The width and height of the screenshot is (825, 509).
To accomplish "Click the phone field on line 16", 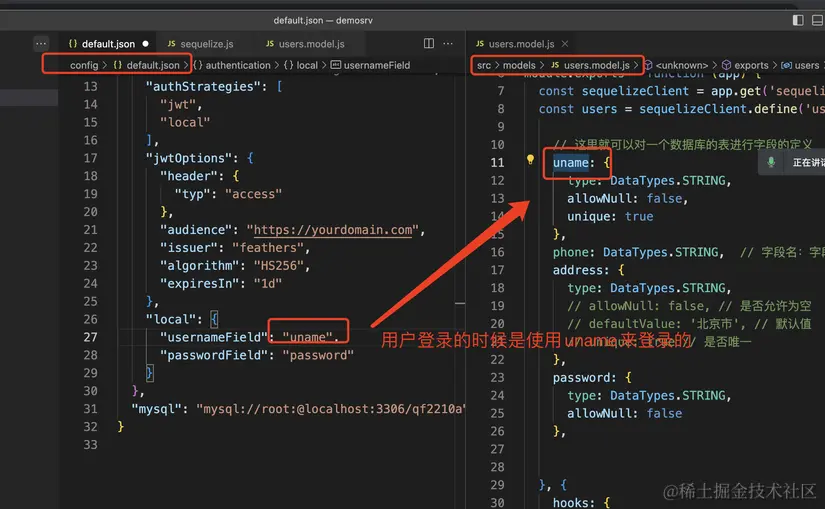I will coord(571,252).
